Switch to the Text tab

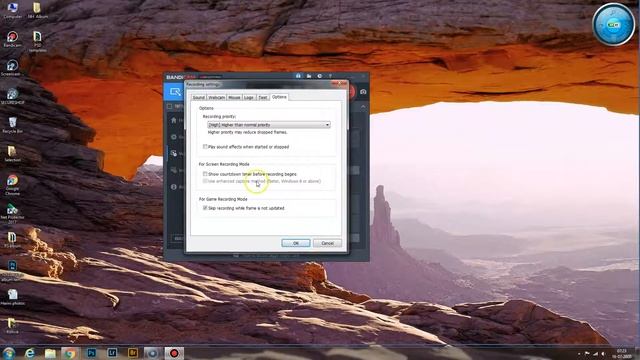[x=263, y=98]
